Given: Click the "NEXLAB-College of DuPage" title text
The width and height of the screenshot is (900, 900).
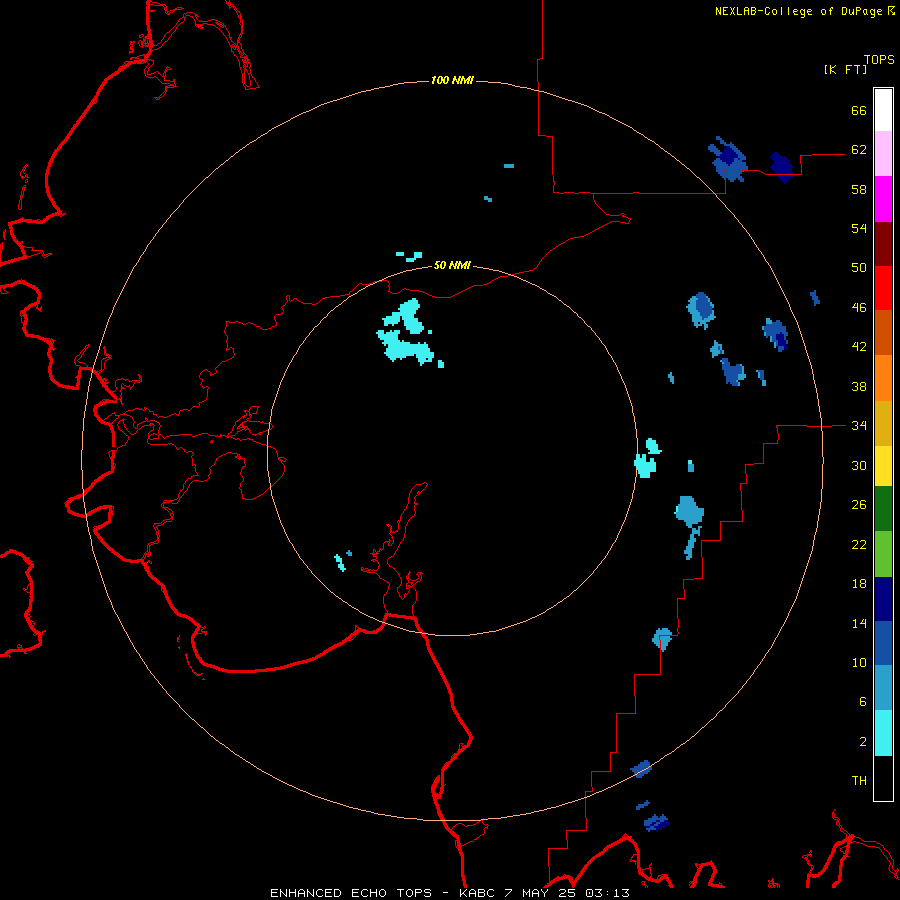Looking at the screenshot, I should coord(798,11).
